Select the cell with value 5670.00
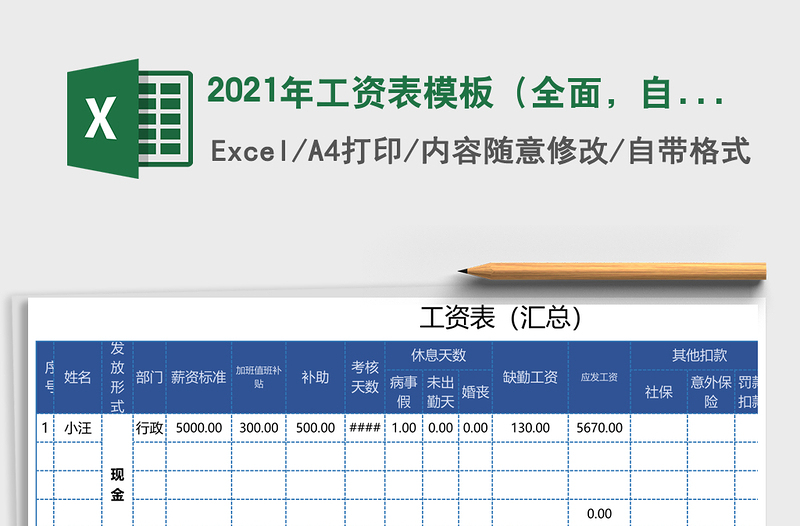The height and width of the screenshot is (526, 800). (599, 428)
